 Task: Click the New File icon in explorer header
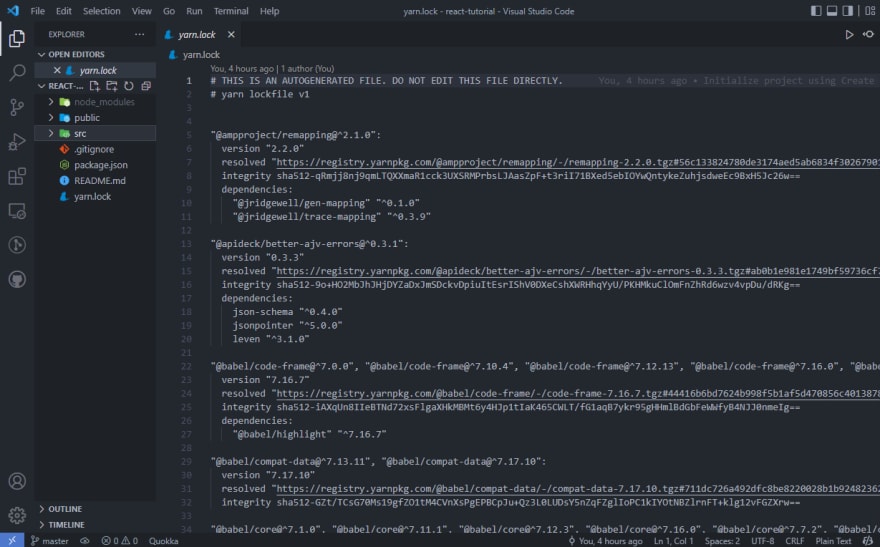click(94, 86)
